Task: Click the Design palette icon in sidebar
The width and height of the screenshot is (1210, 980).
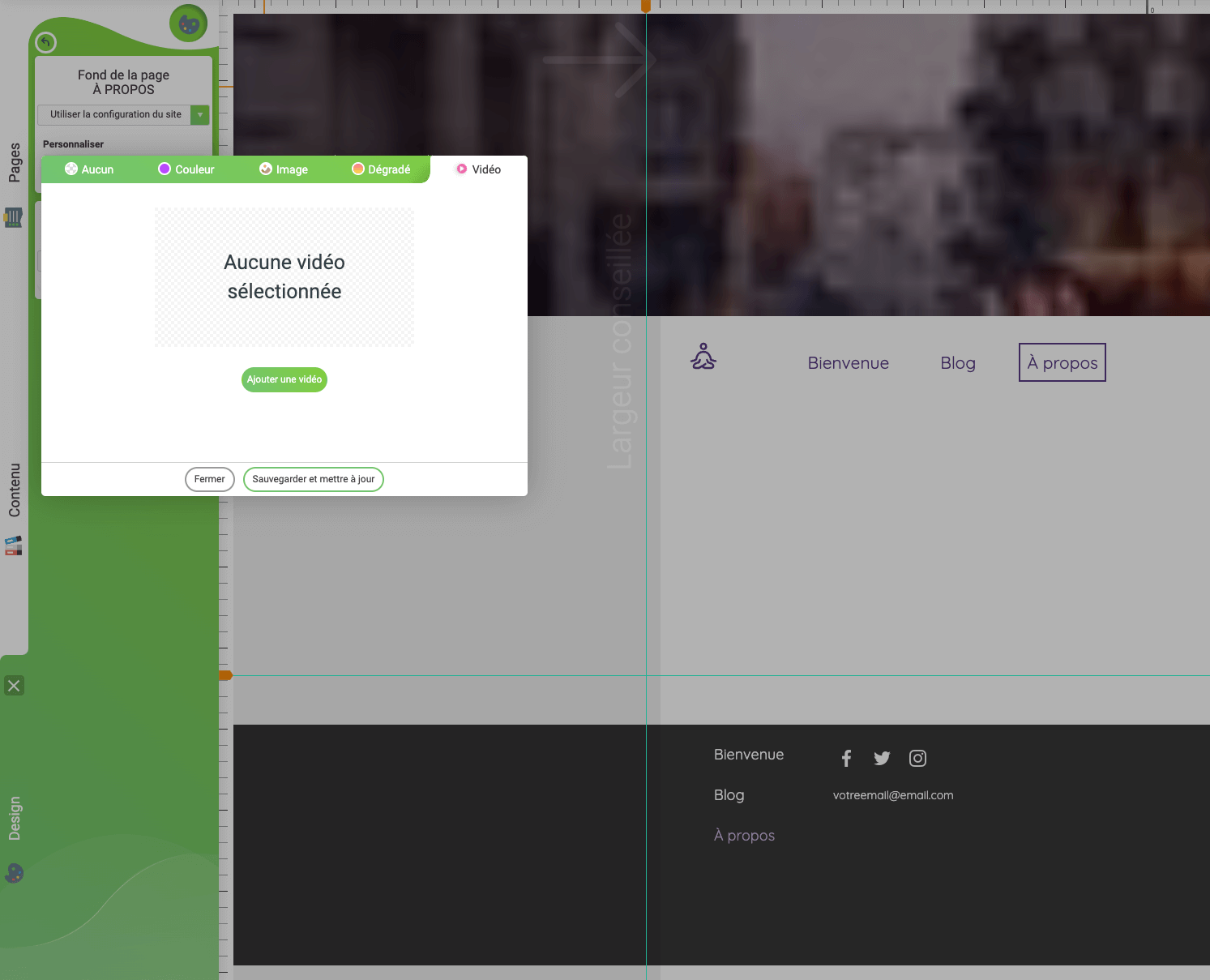Action: (x=14, y=873)
